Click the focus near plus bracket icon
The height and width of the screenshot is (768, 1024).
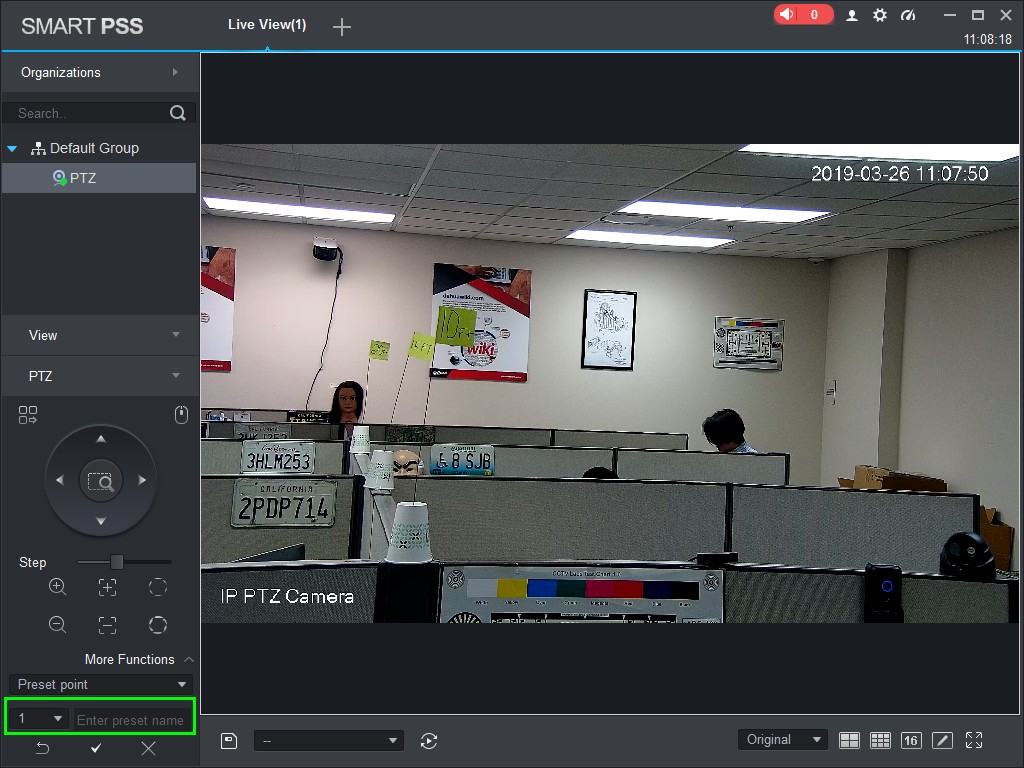point(108,586)
